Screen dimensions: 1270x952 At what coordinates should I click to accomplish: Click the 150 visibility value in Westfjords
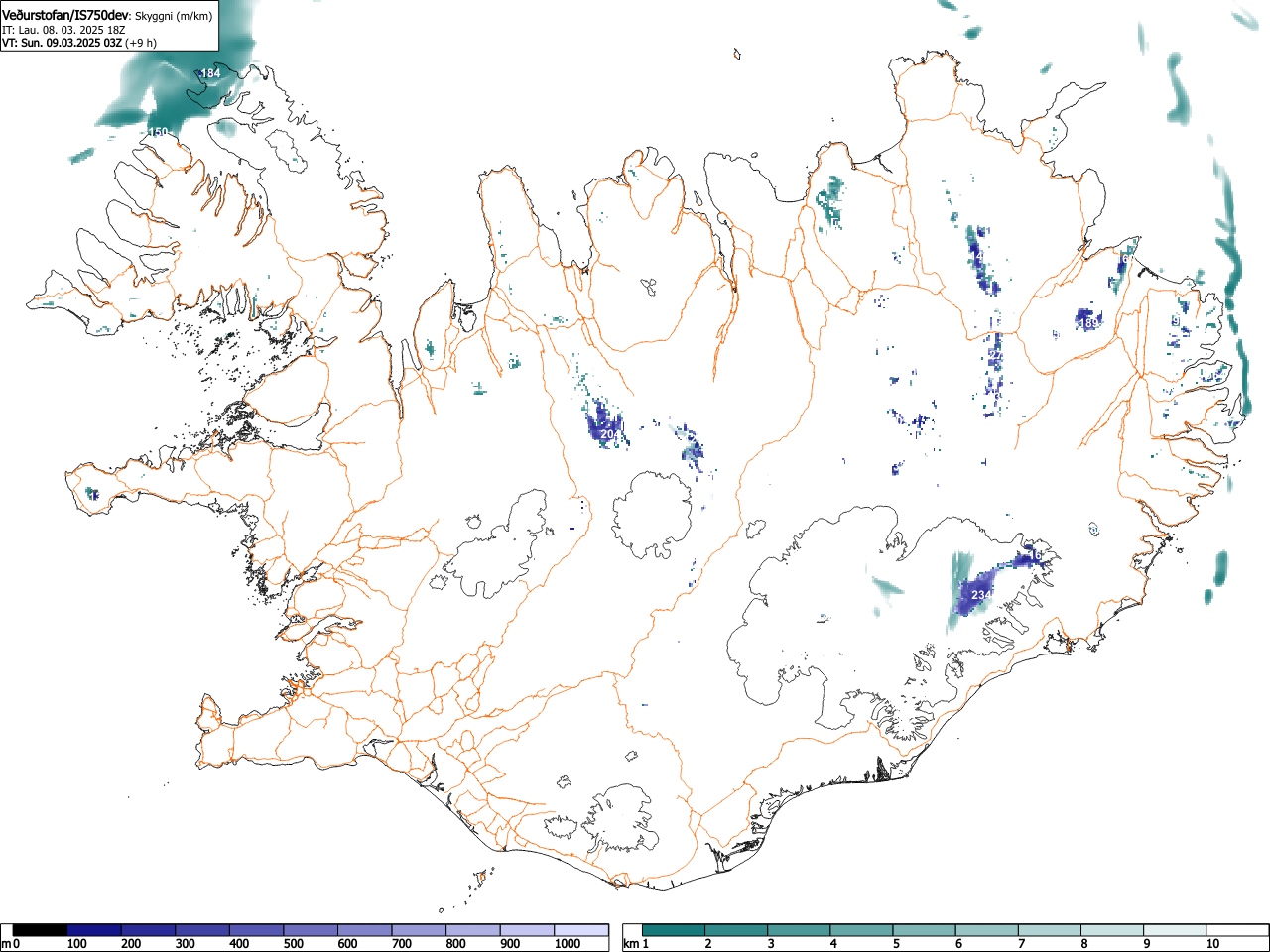(x=159, y=132)
